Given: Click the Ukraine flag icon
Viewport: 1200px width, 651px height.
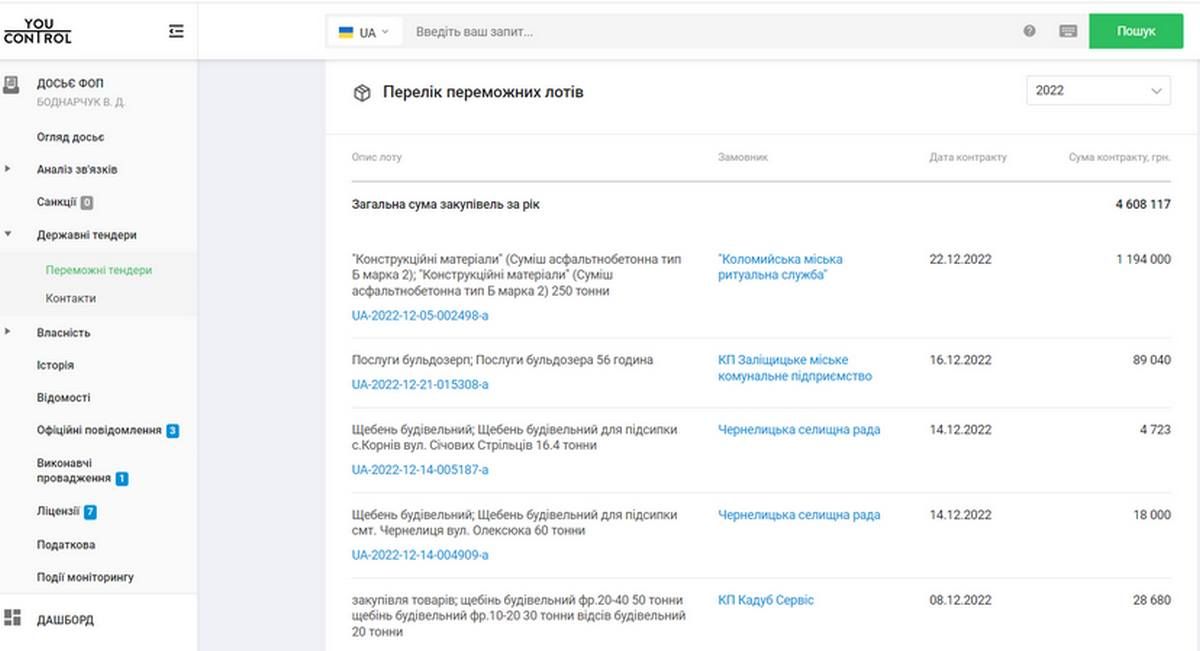Looking at the screenshot, I should coord(346,32).
